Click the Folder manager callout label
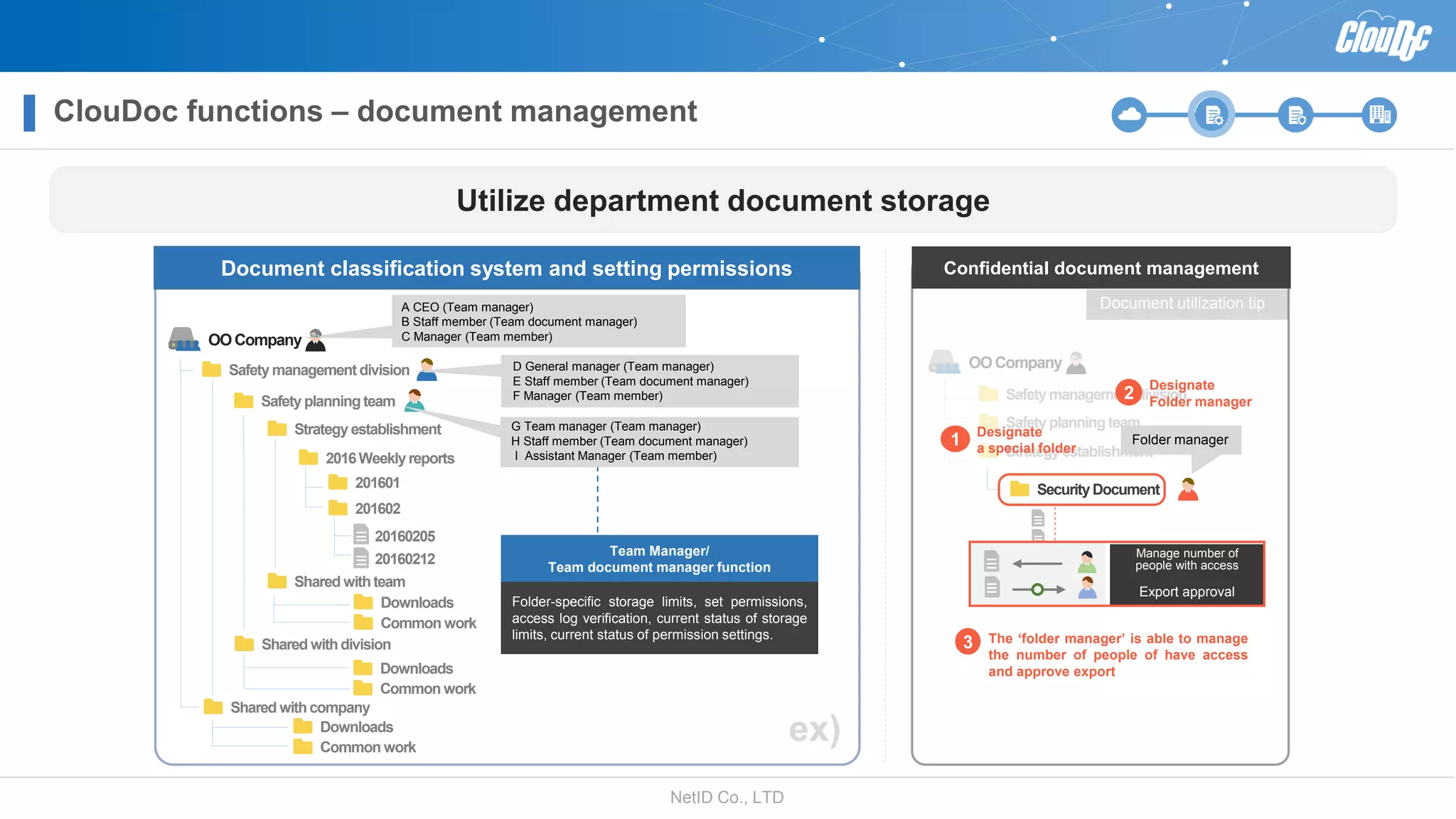 point(1180,439)
